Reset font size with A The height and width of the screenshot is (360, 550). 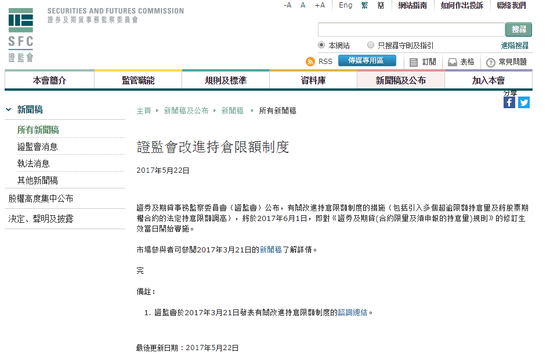303,5
